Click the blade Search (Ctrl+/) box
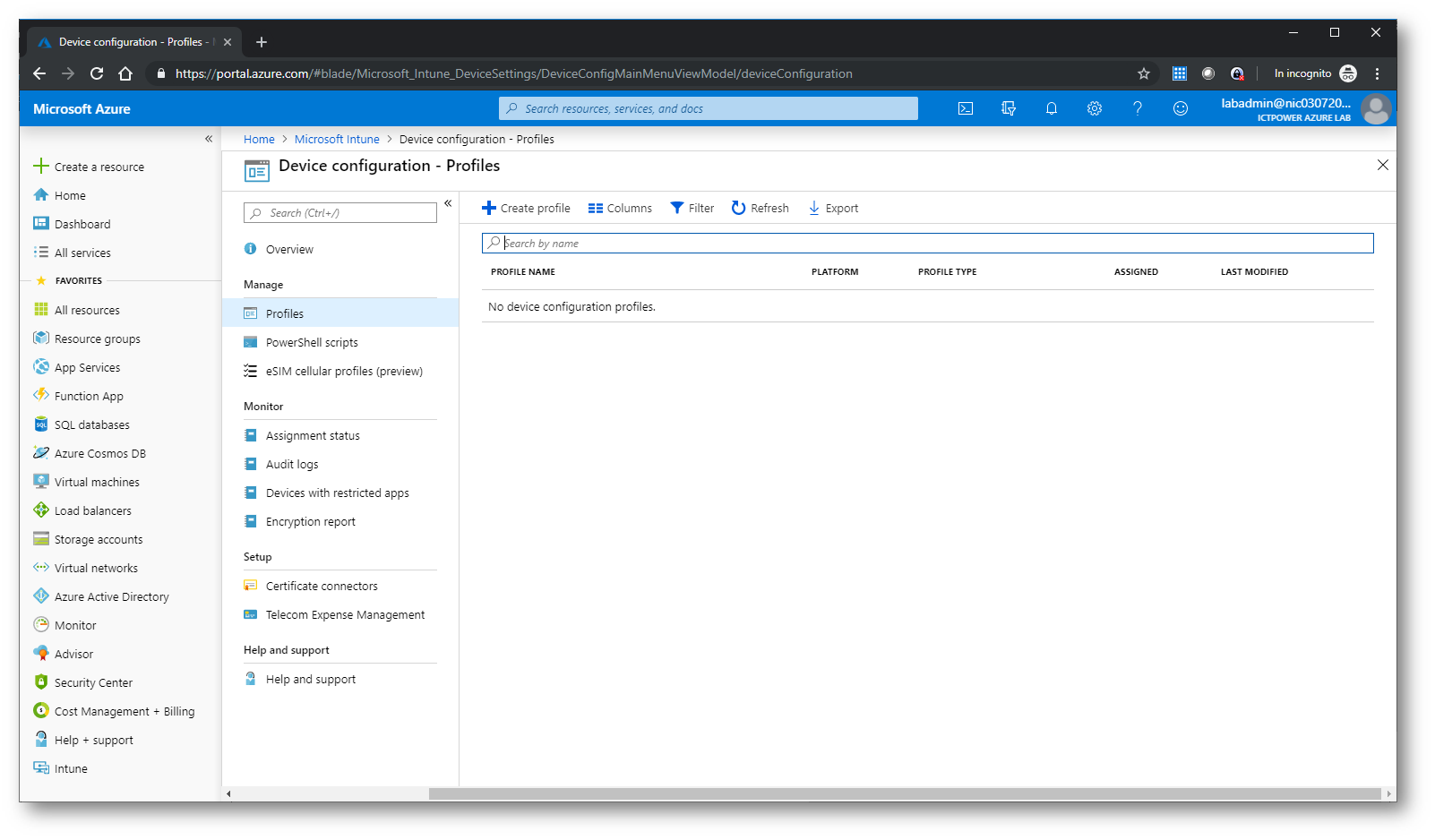 [x=340, y=212]
